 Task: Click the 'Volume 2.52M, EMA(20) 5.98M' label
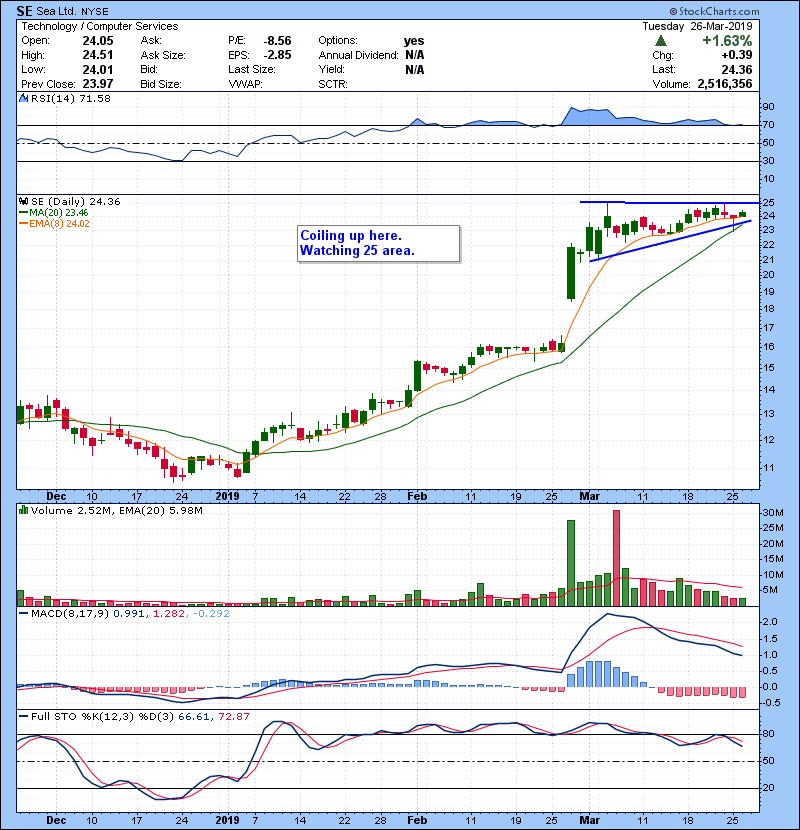coord(116,511)
